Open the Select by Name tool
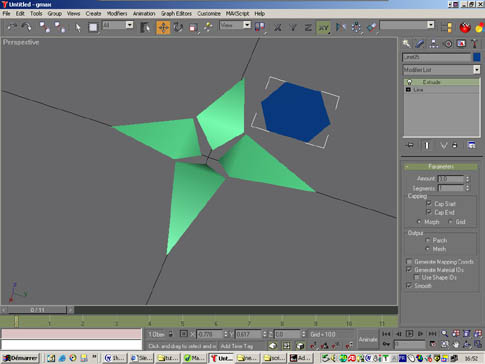Screen dimensions: 485x364 coord(145,27)
